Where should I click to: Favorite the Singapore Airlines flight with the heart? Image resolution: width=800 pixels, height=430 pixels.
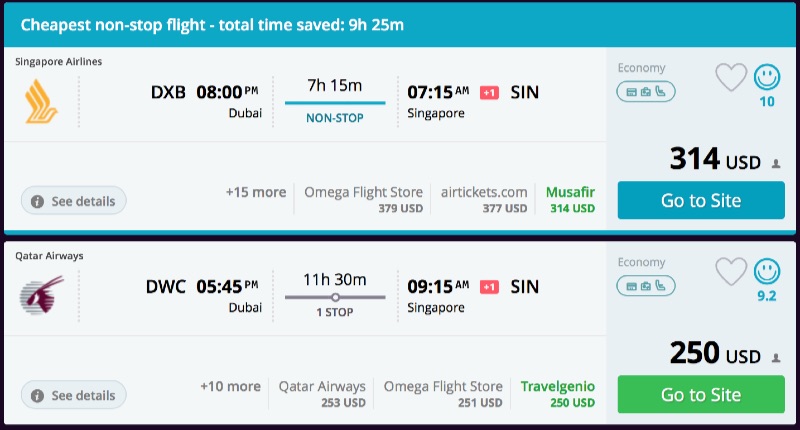click(731, 77)
